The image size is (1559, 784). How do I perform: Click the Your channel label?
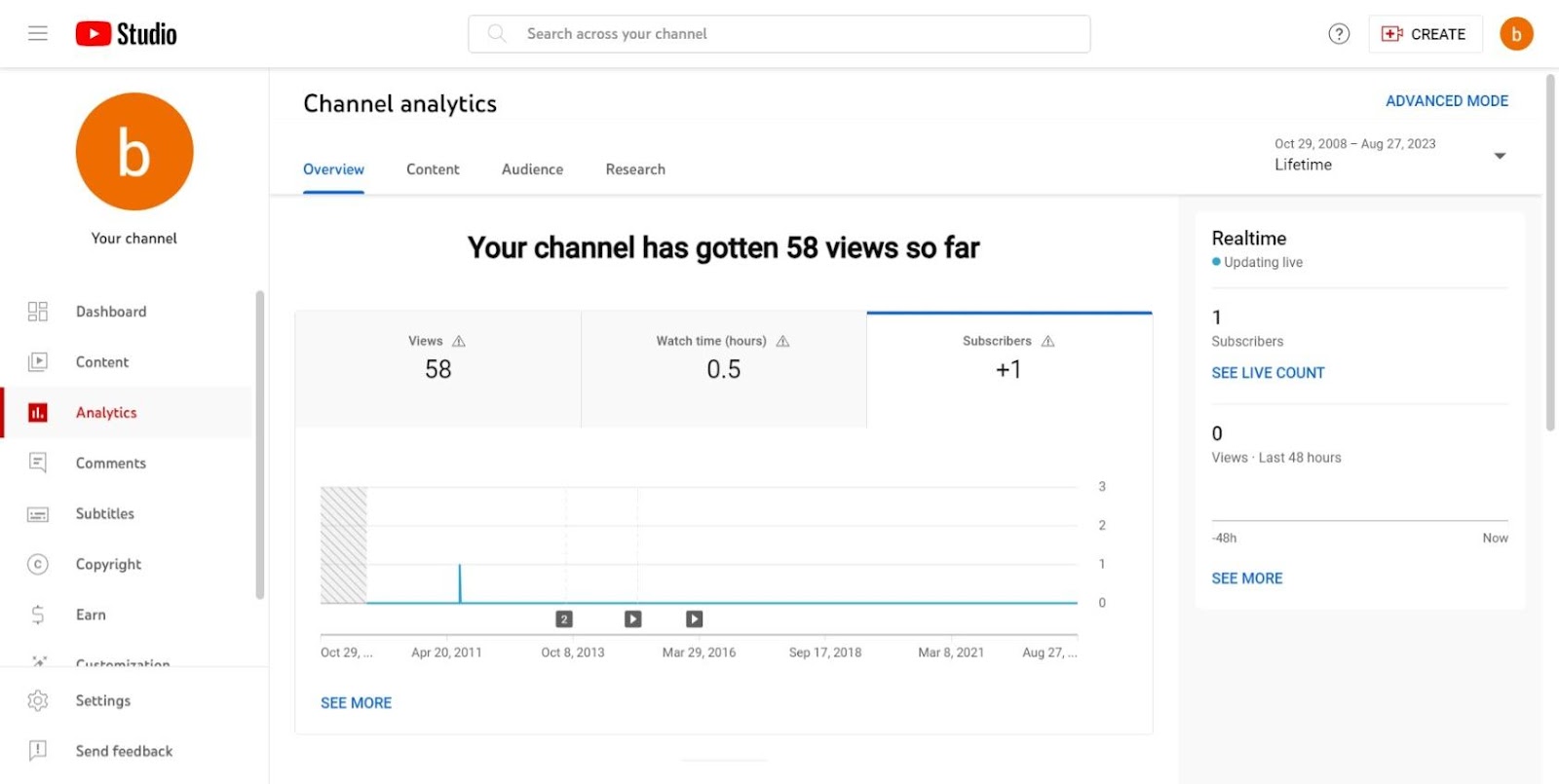[134, 239]
